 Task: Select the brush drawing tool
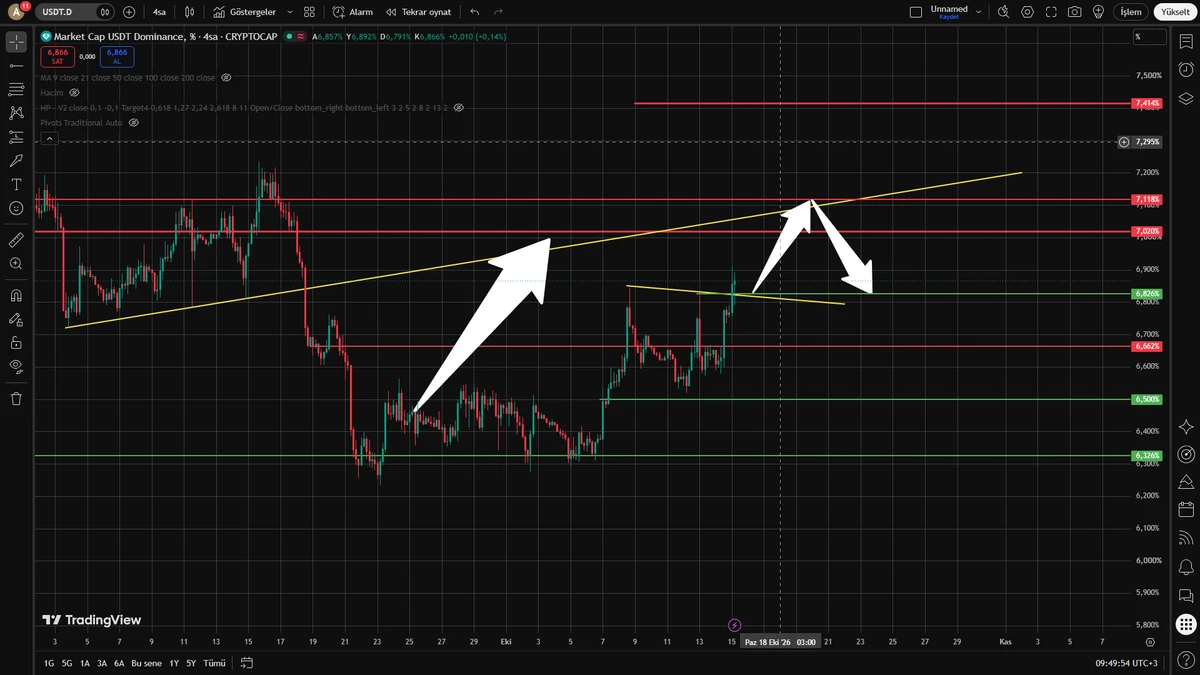(x=16, y=161)
